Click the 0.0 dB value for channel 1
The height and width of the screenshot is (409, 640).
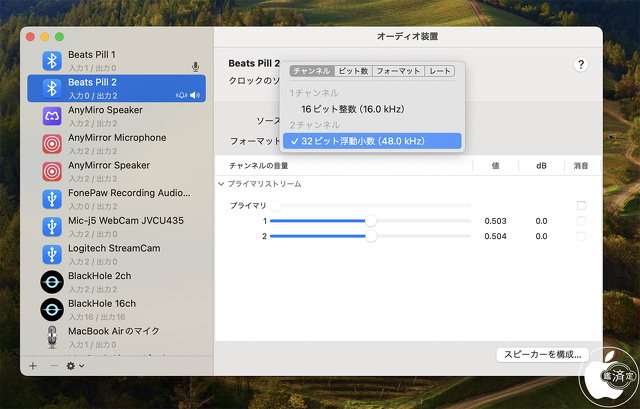click(541, 221)
